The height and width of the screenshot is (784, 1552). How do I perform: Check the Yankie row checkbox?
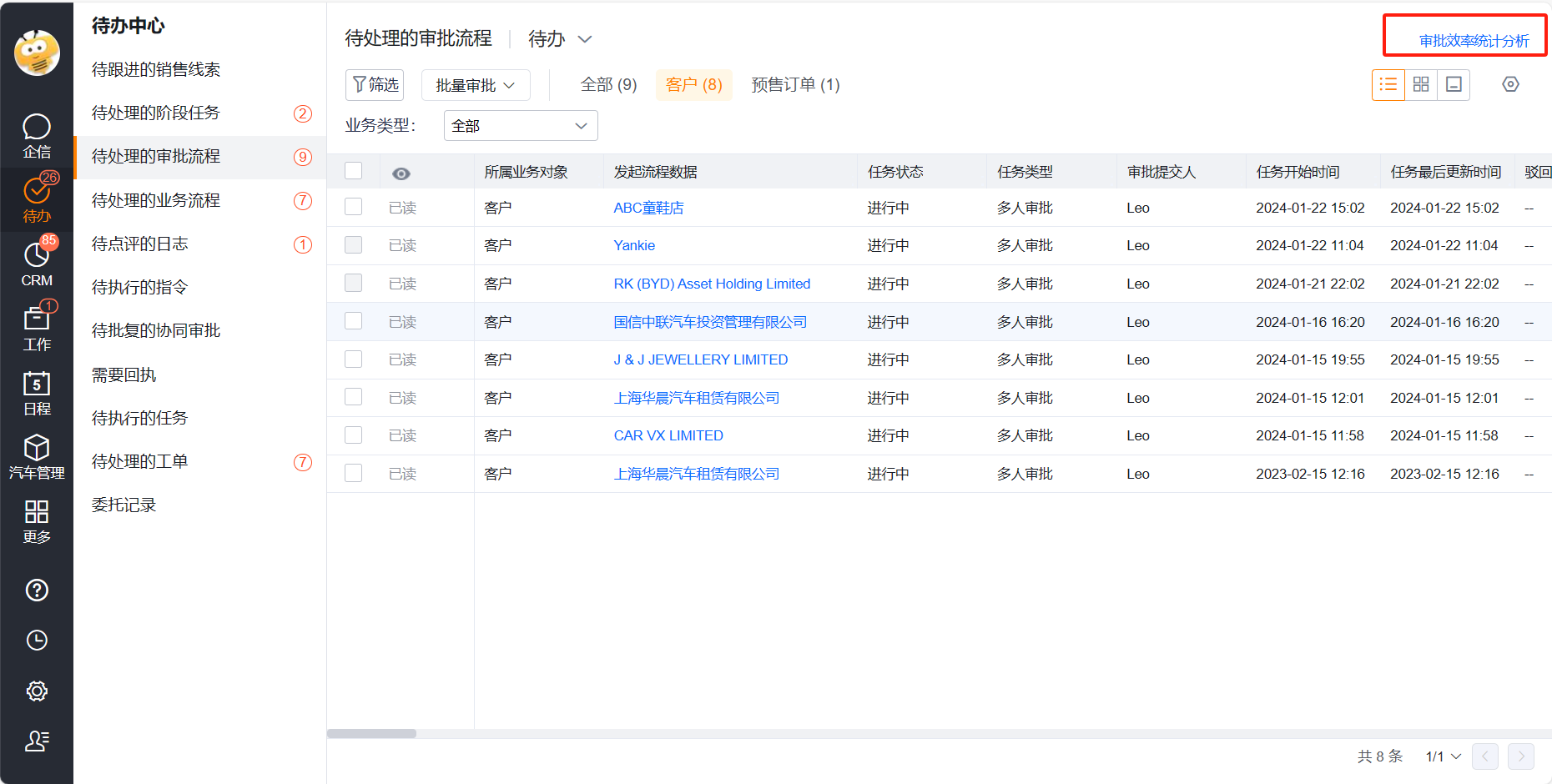pyautogui.click(x=354, y=244)
